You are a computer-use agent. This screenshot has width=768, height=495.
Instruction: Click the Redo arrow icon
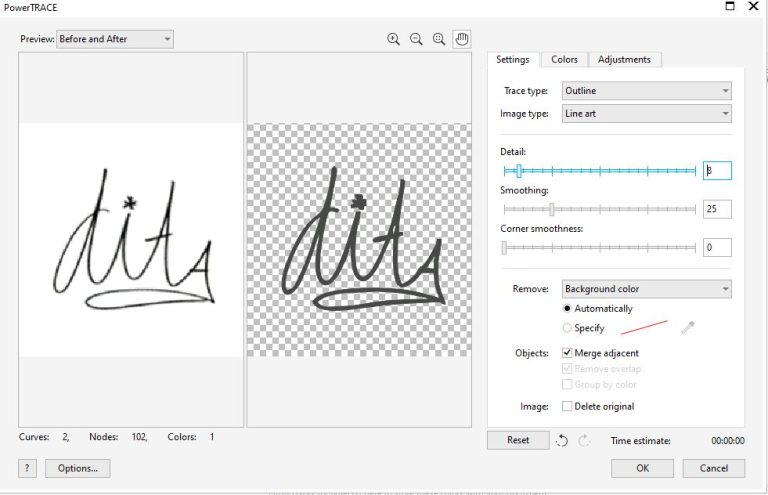click(x=585, y=440)
